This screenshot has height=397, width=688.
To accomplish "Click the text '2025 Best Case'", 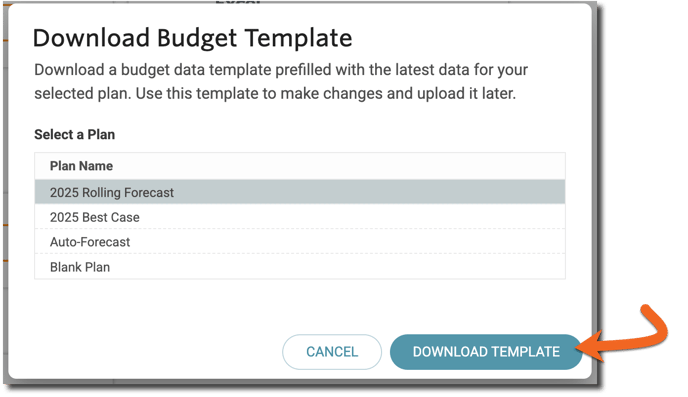I will pos(95,217).
